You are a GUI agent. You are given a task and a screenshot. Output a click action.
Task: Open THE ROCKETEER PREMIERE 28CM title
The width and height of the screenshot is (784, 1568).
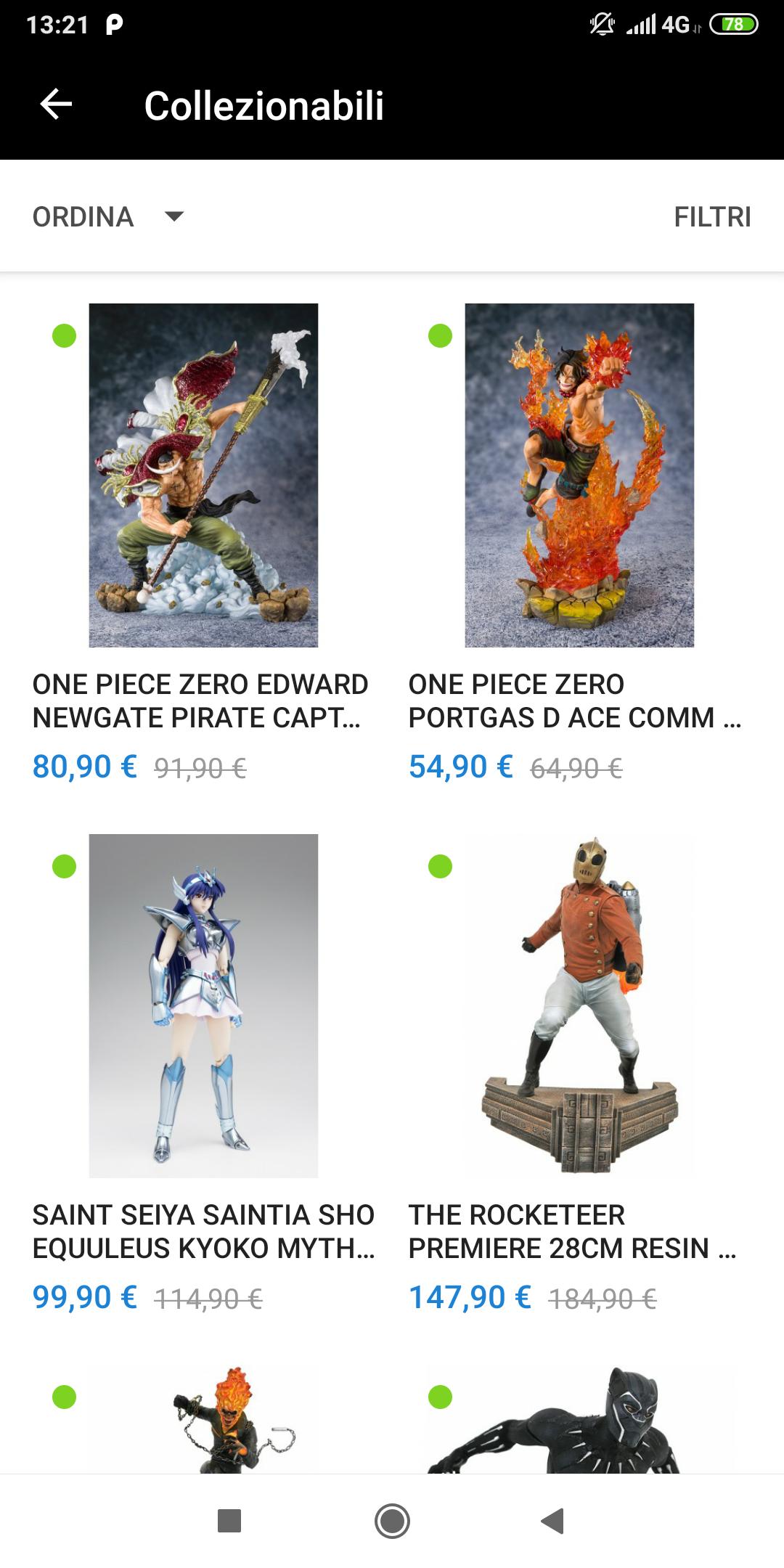572,1231
